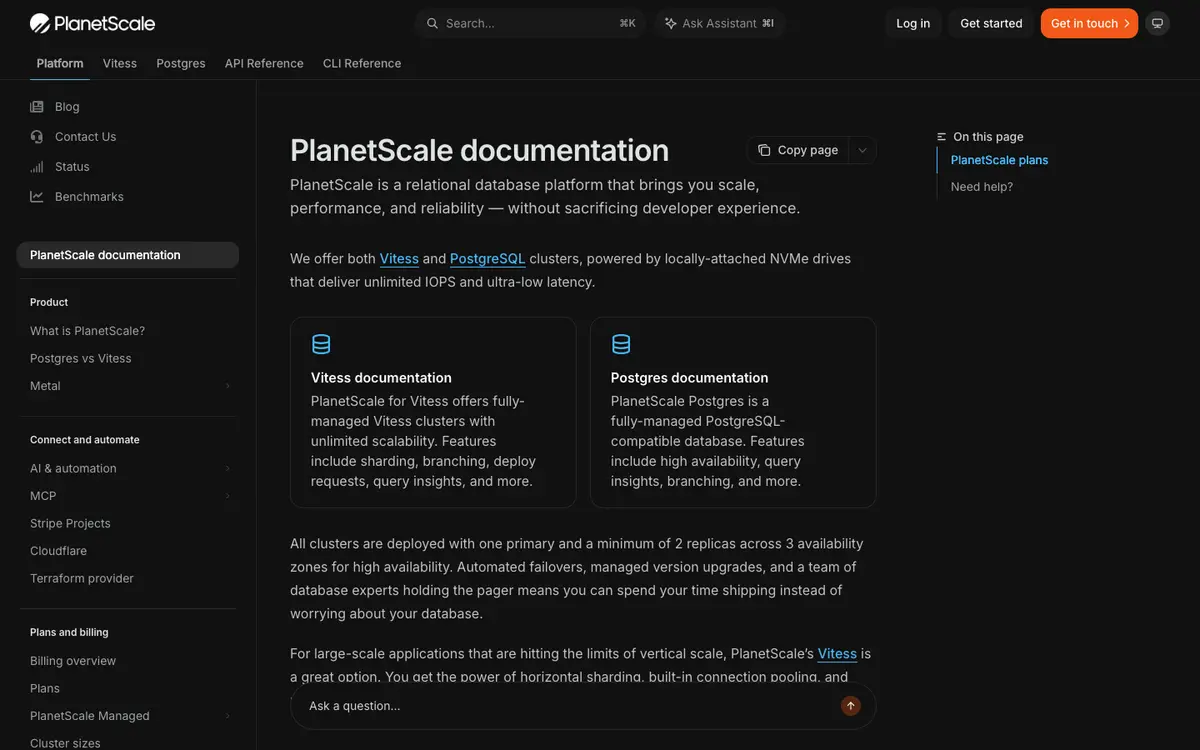Focus the Ask a question field
1200x750 pixels.
coord(583,706)
